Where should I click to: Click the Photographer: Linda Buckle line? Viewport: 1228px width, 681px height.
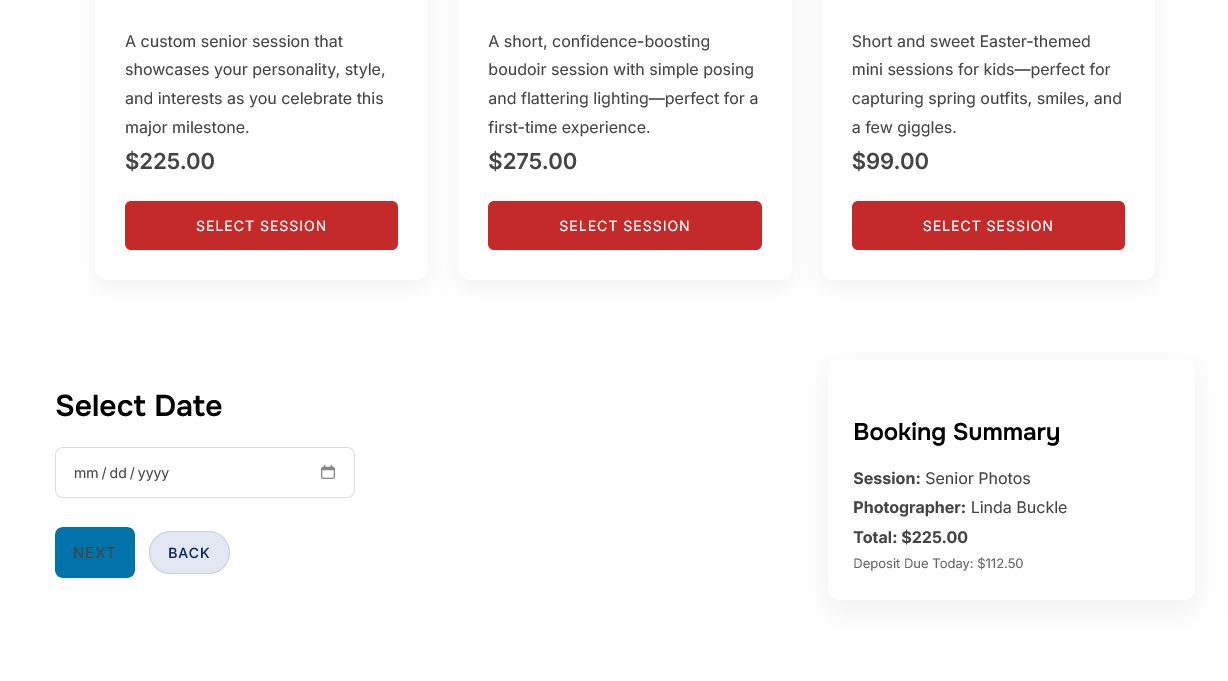[x=960, y=507]
